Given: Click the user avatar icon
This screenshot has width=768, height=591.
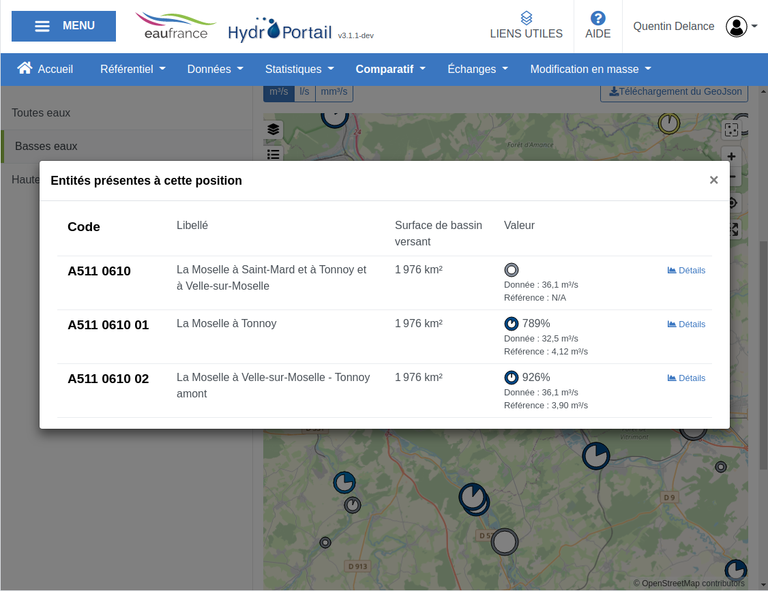Looking at the screenshot, I should 736,26.
